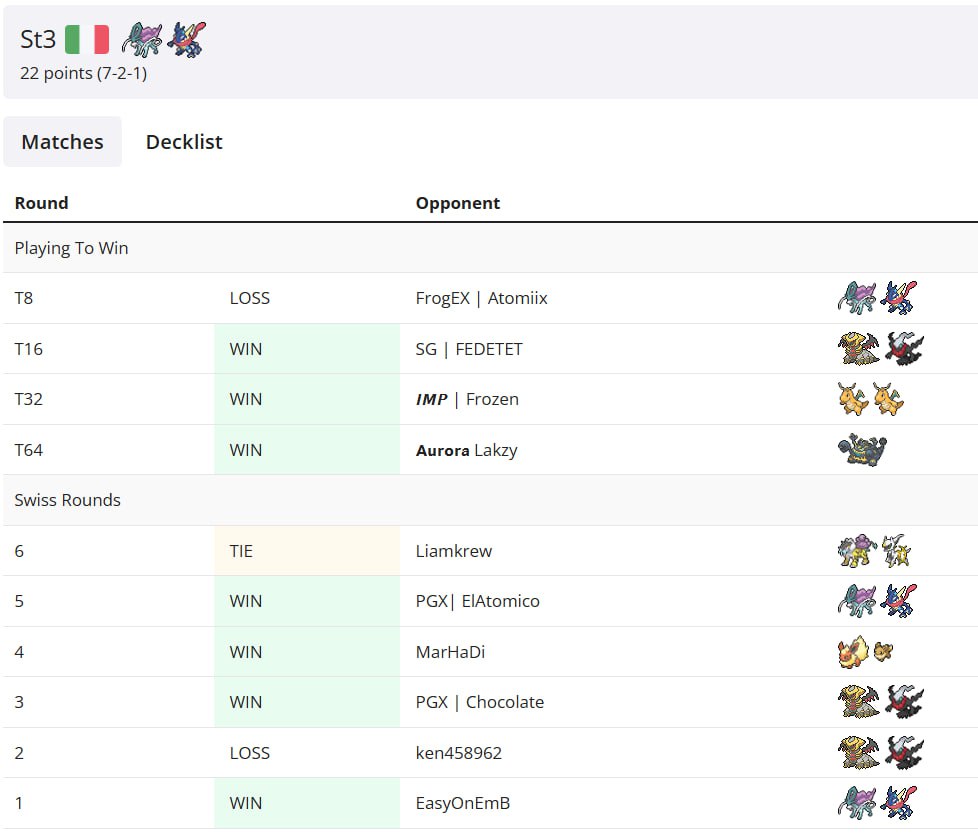Click the Suicune icon in the PGX| ElAtomico row
Image resolution: width=978 pixels, height=833 pixels.
[x=857, y=601]
